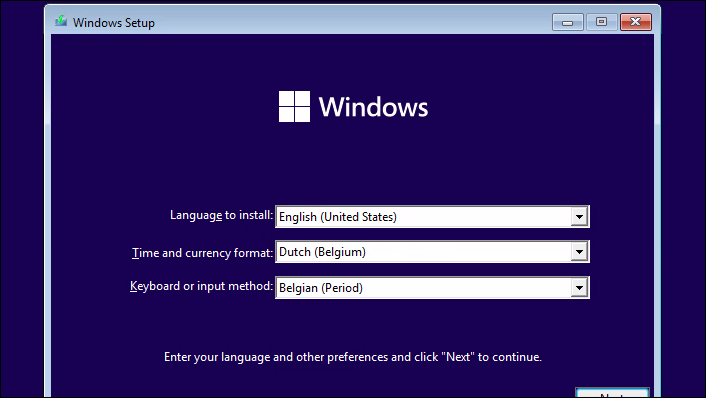Select the Dutch (Belgium) format field
This screenshot has height=398, width=706.
432,252
